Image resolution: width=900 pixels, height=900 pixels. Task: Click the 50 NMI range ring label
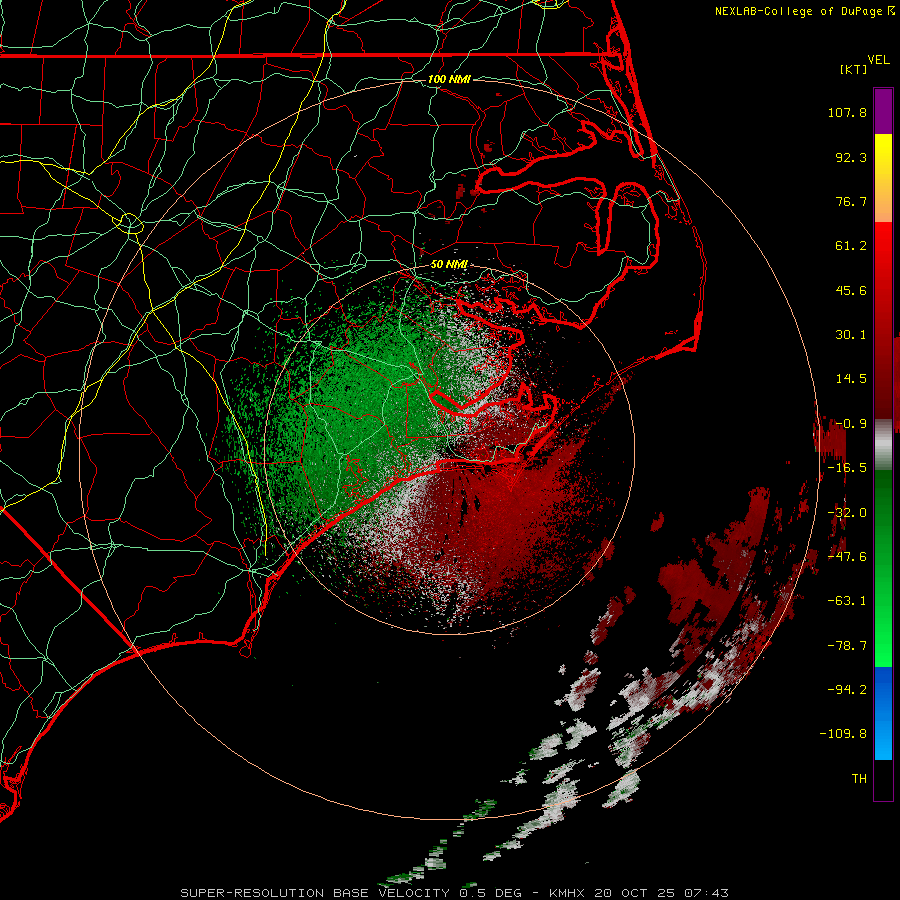pos(449,265)
